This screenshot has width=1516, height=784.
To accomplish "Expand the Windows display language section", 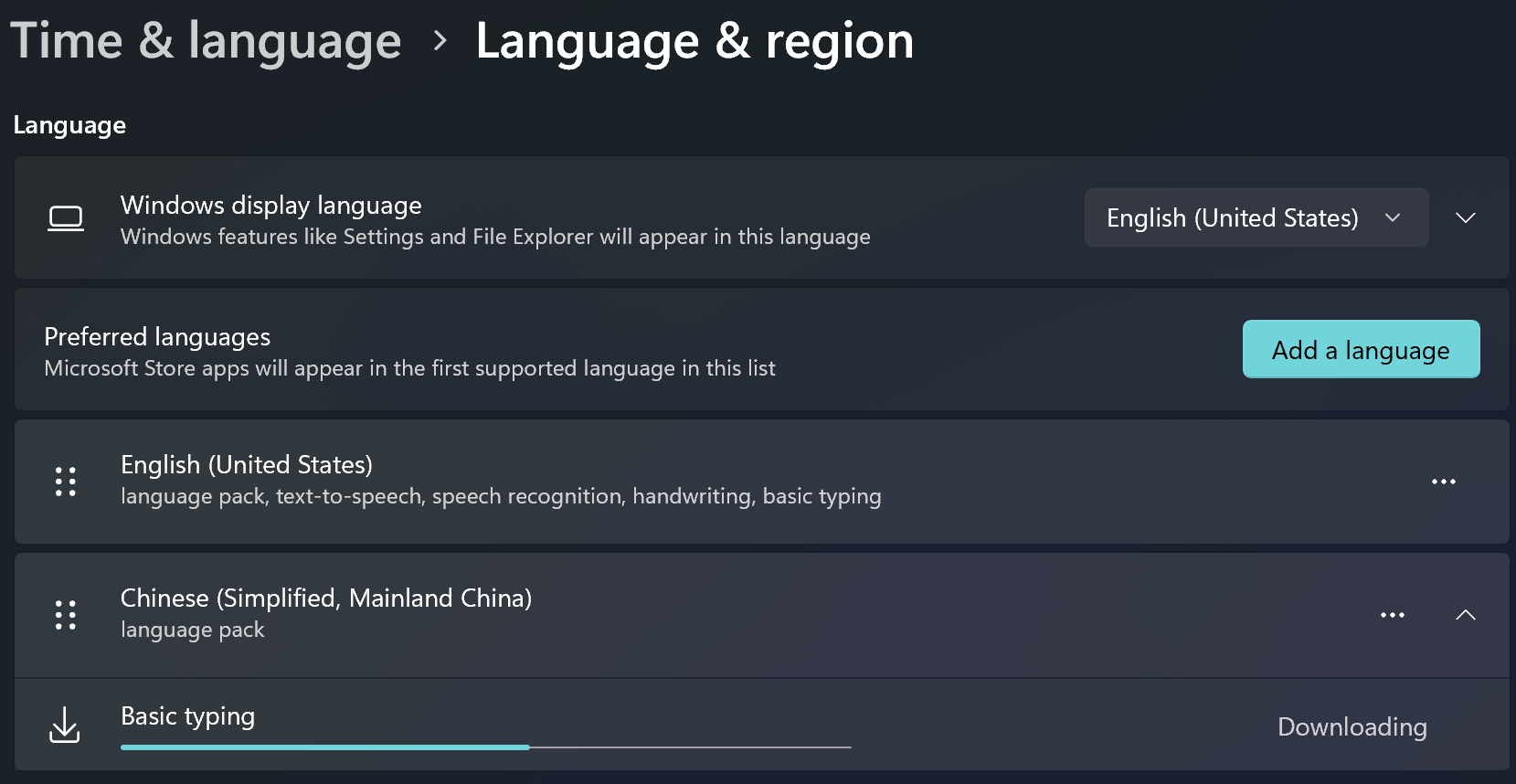I will 1466,217.
